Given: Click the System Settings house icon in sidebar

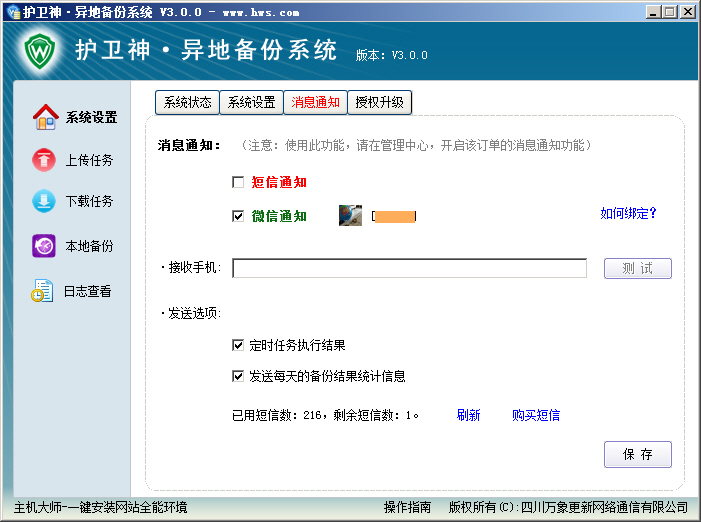Looking at the screenshot, I should tap(45, 118).
